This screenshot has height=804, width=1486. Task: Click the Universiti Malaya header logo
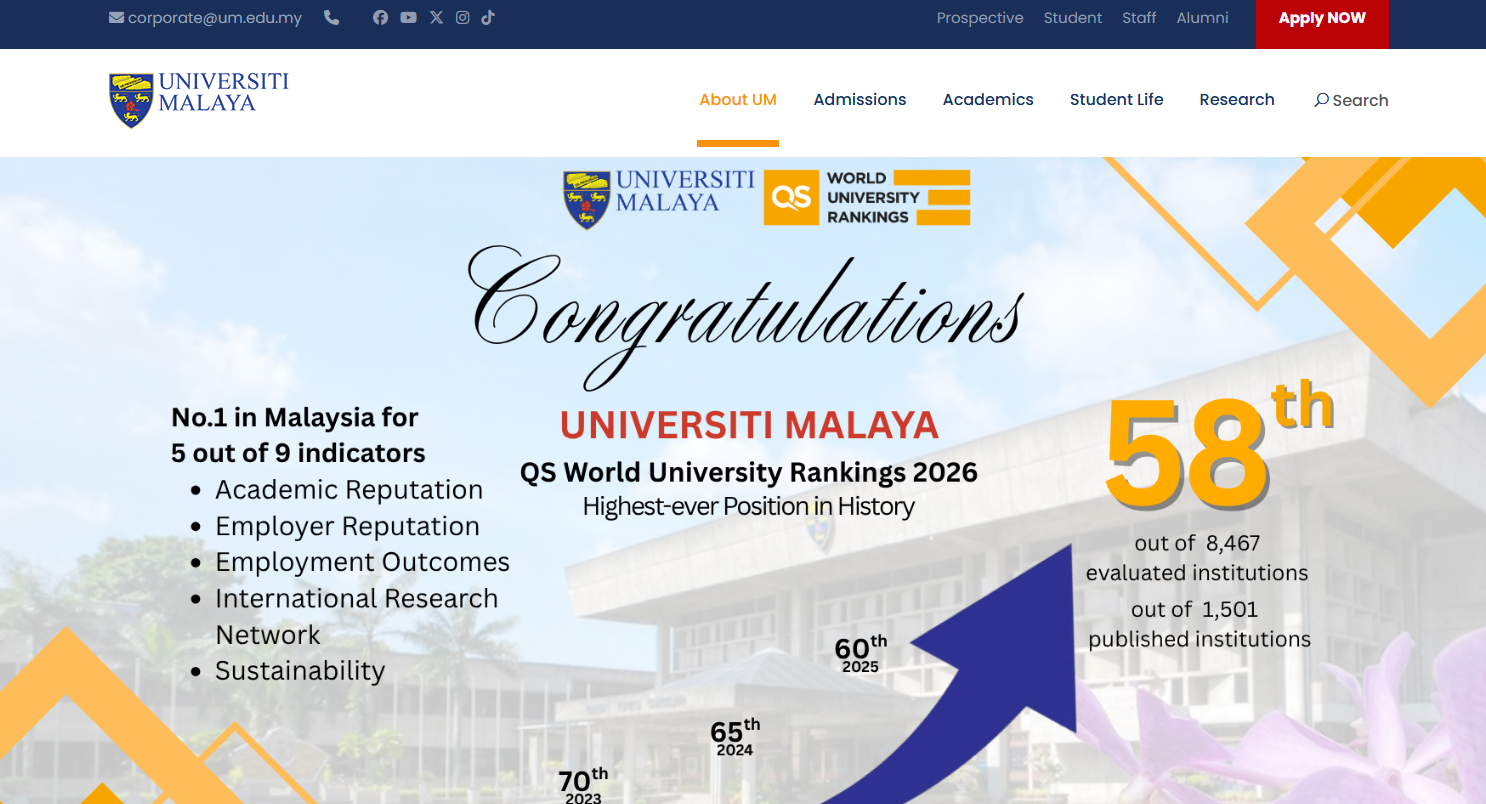[x=199, y=99]
